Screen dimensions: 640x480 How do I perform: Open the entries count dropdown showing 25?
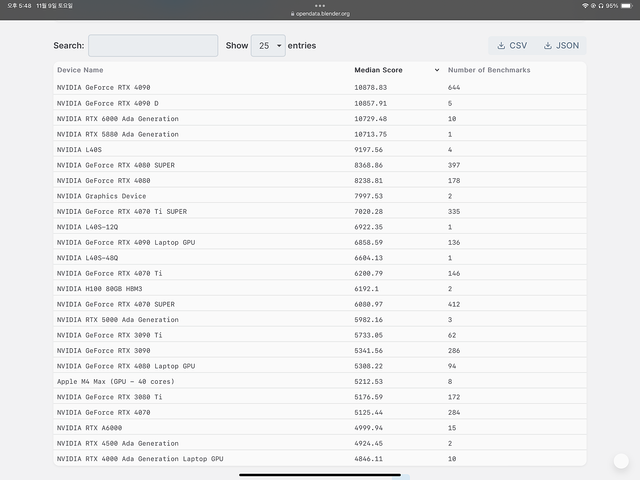pyautogui.click(x=267, y=45)
